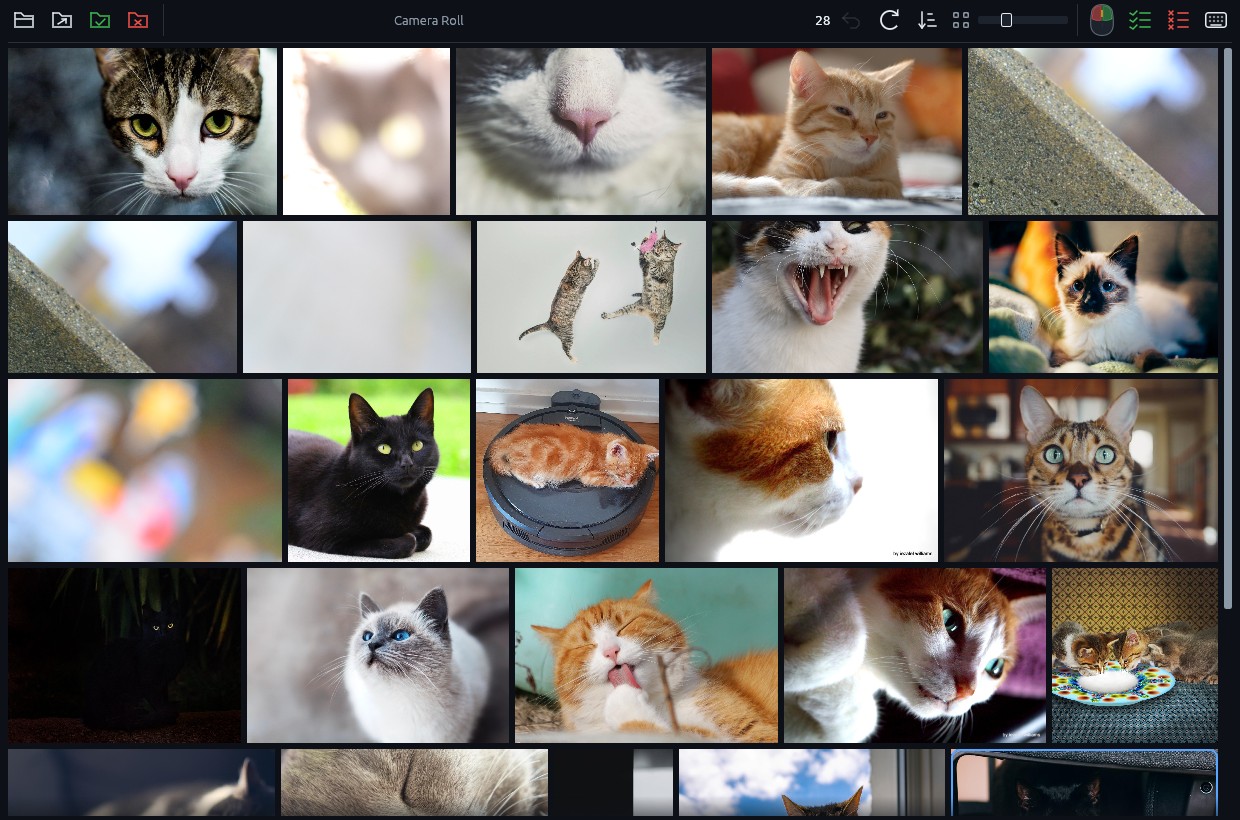Select the kittens eating from plate photo
The image size is (1240, 820).
point(1135,655)
